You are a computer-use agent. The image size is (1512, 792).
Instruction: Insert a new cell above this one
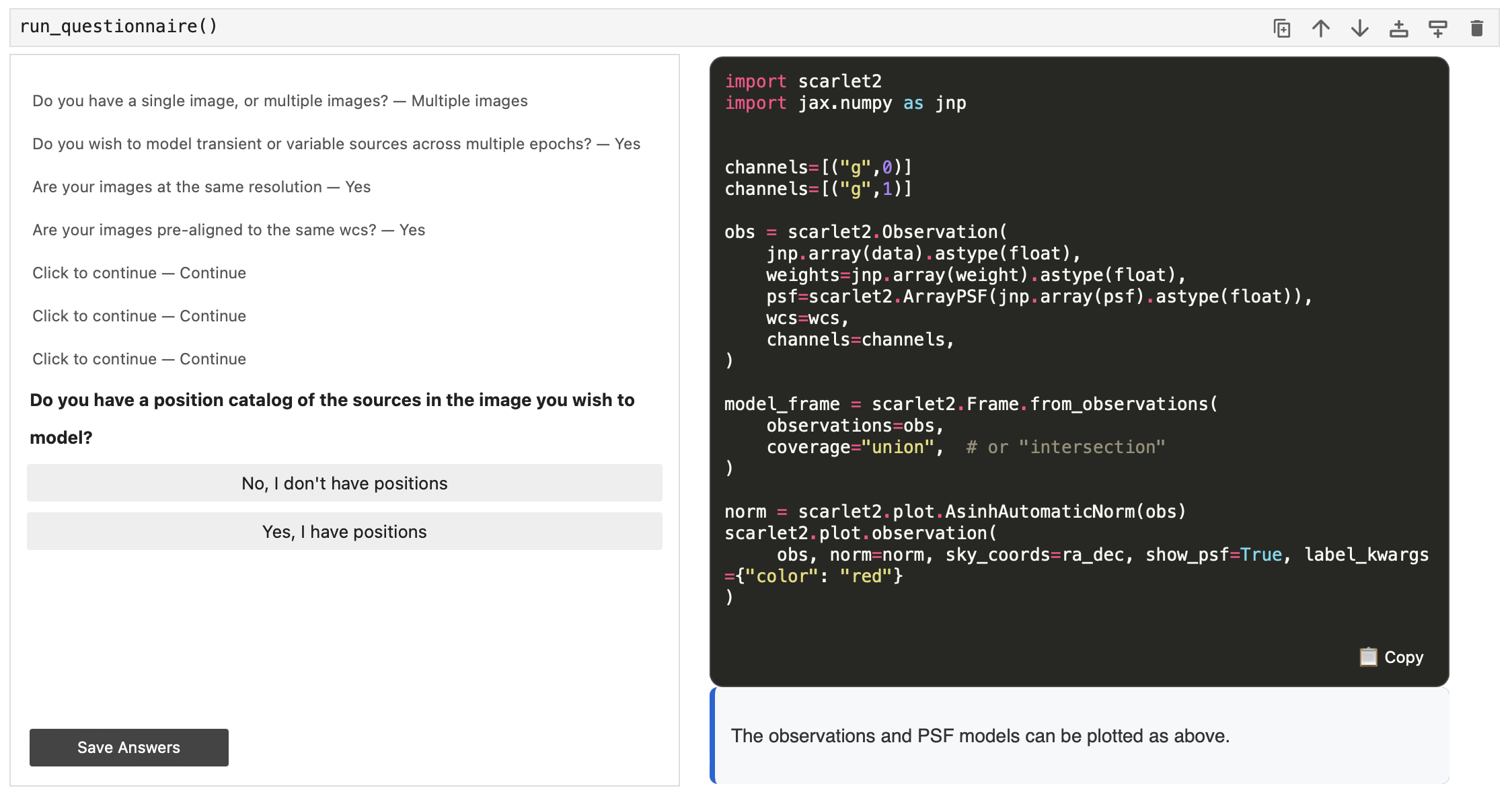[x=1399, y=28]
